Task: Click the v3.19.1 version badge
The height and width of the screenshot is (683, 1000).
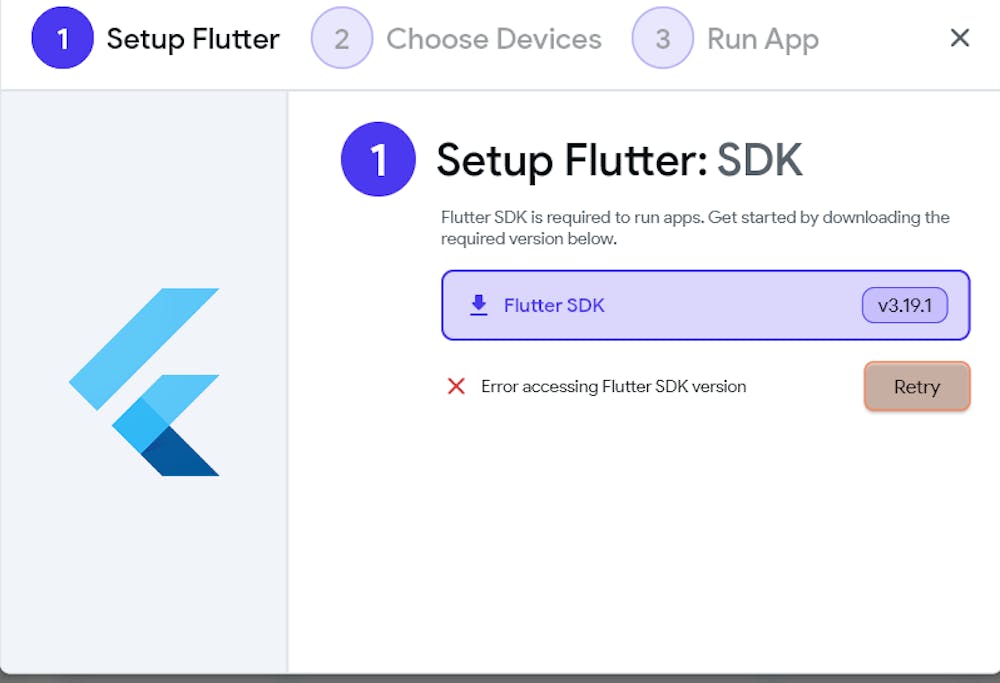Action: click(904, 306)
